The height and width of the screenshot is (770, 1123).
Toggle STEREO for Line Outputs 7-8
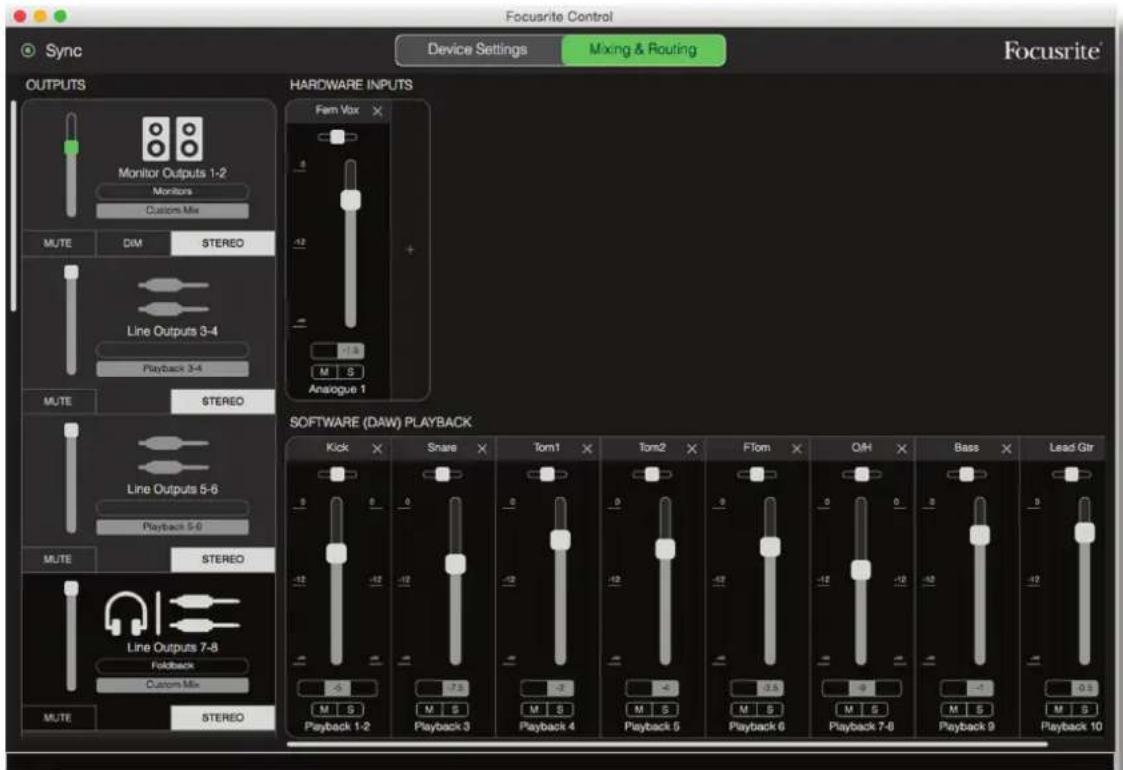[x=223, y=717]
